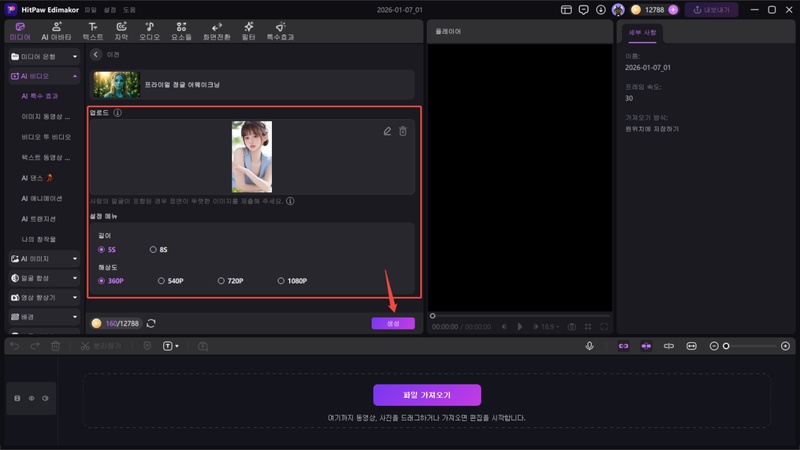Open the 화면전환 (Transitions) tab
This screenshot has height=450, width=800.
point(216,31)
